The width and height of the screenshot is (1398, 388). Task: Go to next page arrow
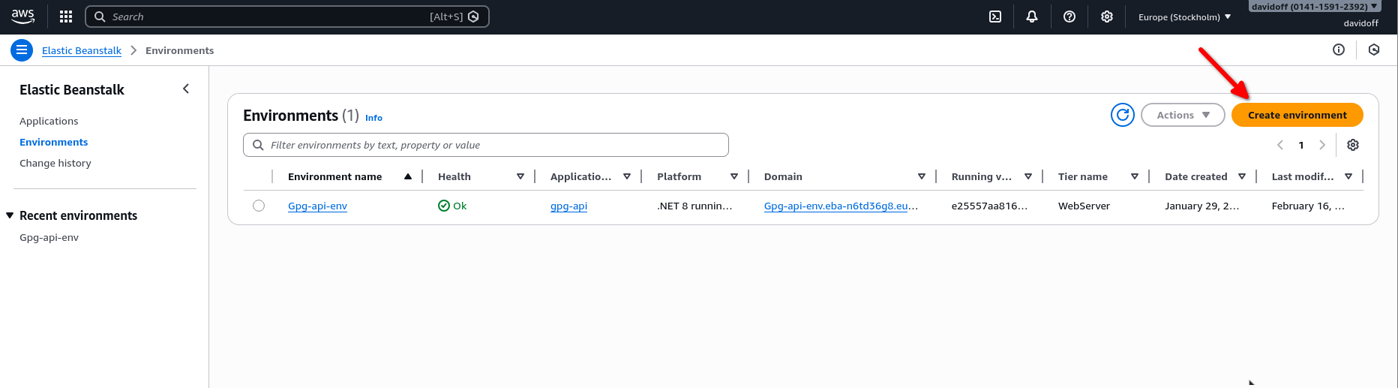click(1322, 145)
